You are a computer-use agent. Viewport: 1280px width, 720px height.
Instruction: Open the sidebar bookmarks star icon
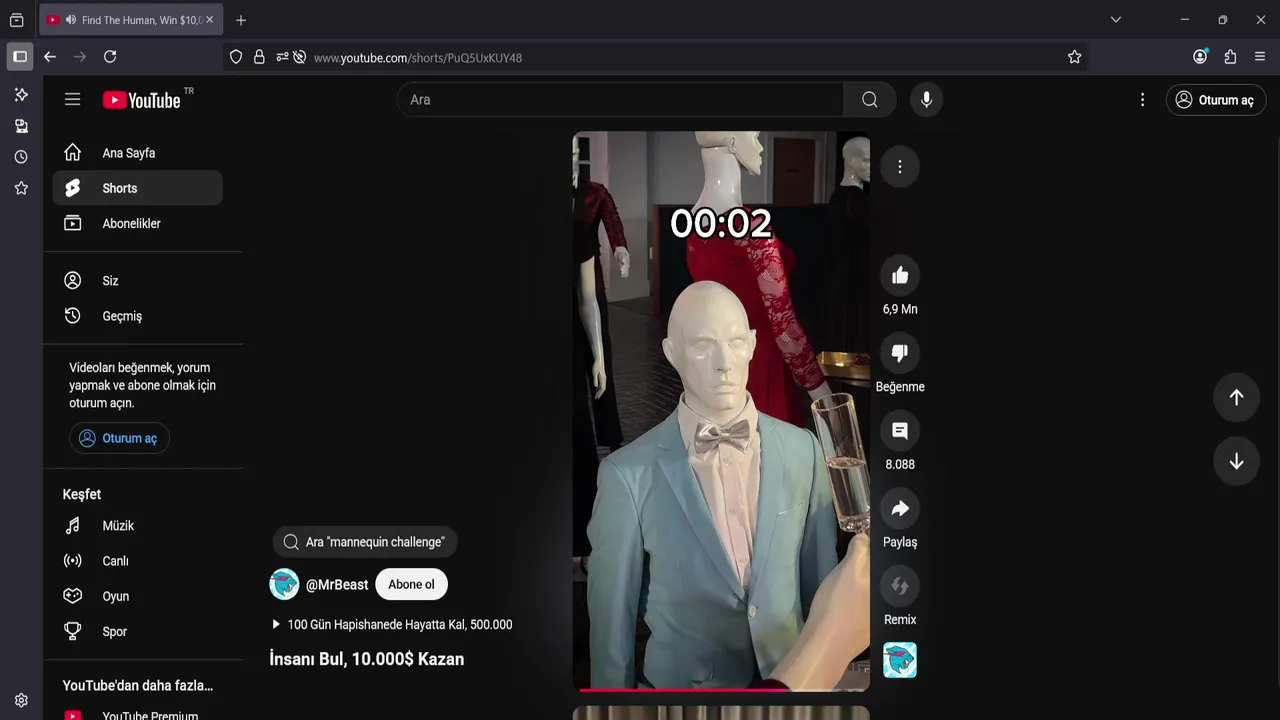pos(21,188)
